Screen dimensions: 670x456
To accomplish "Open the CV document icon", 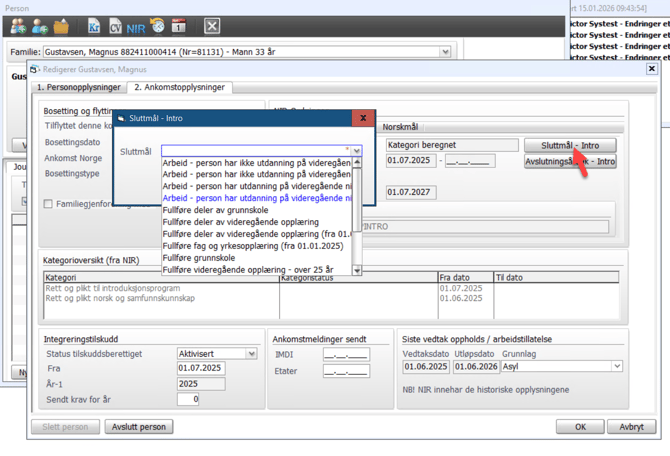I will (x=115, y=26).
